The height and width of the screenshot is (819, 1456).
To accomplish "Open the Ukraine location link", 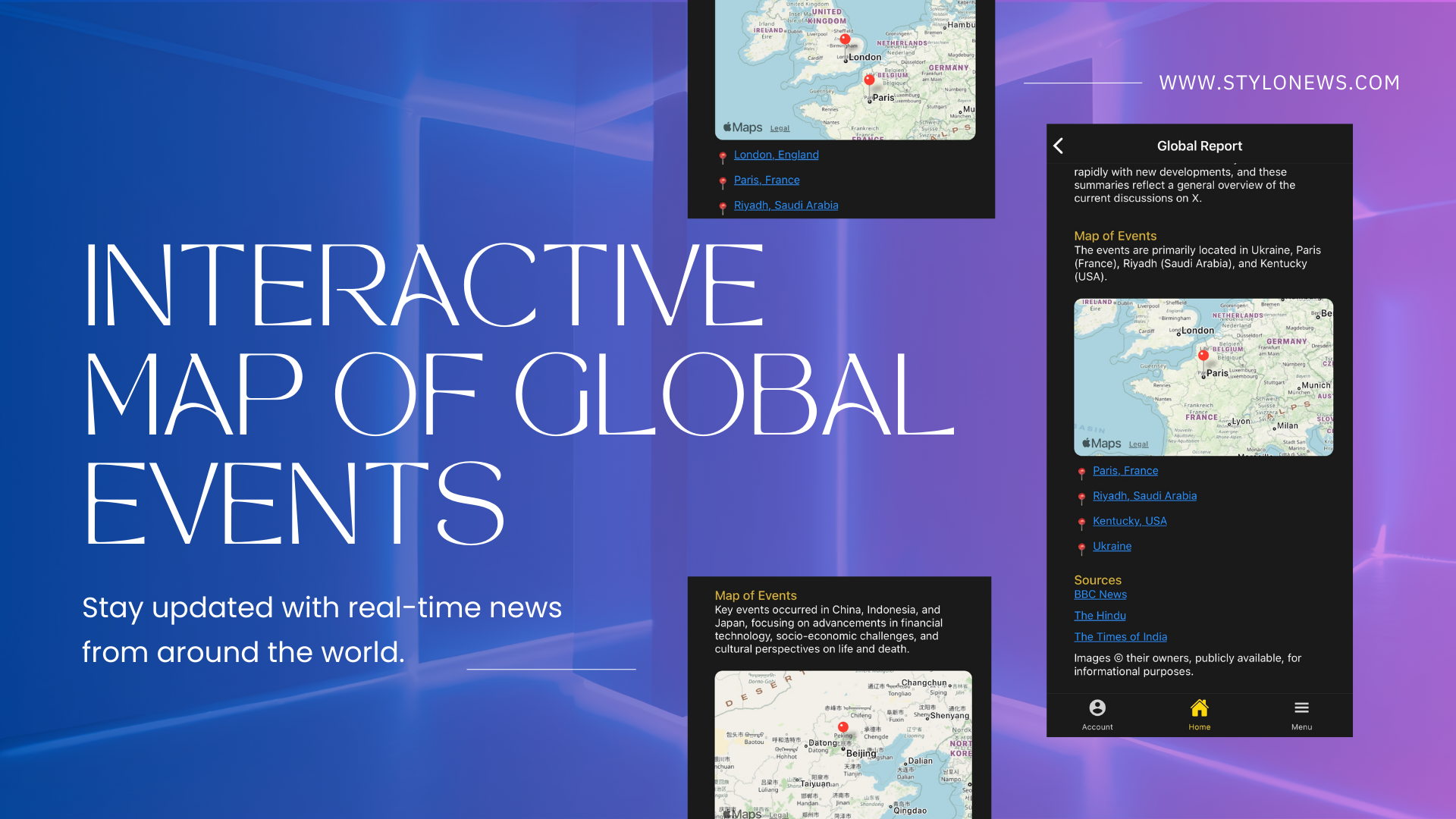I will pyautogui.click(x=1112, y=546).
